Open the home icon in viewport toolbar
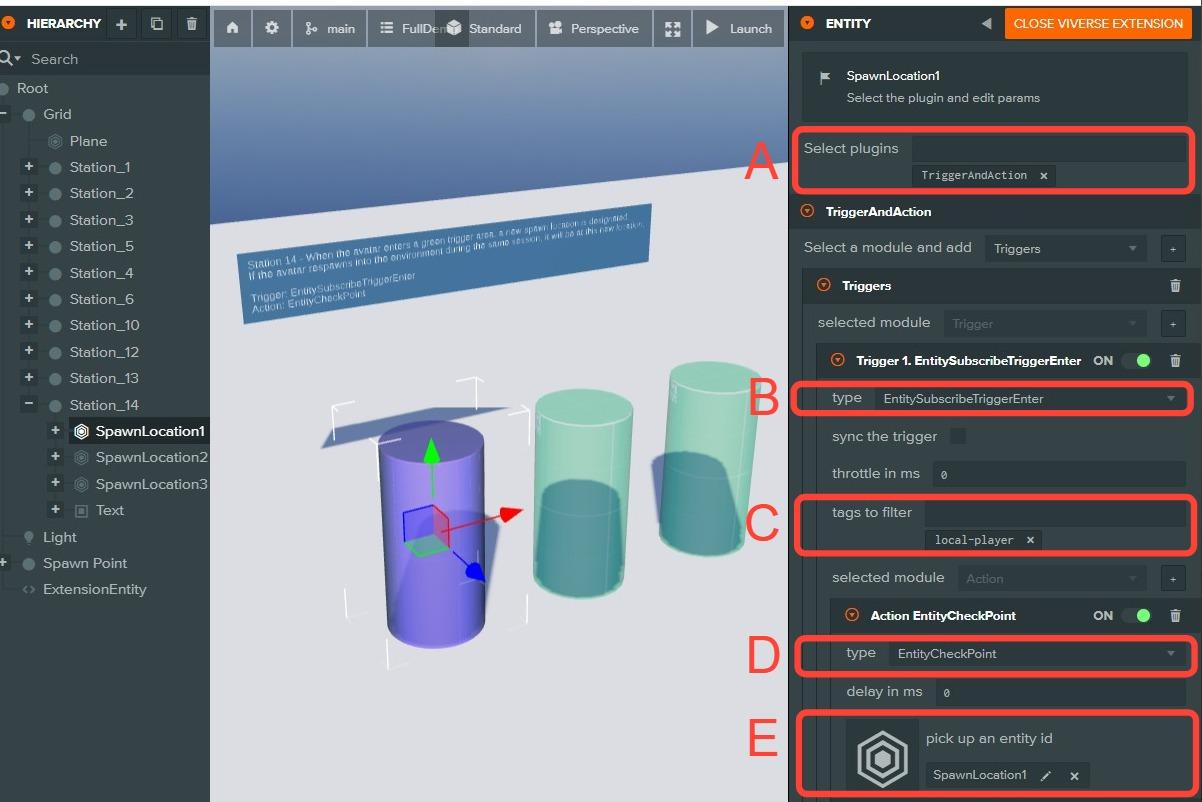Viewport: 1202px width, 802px height. click(232, 29)
